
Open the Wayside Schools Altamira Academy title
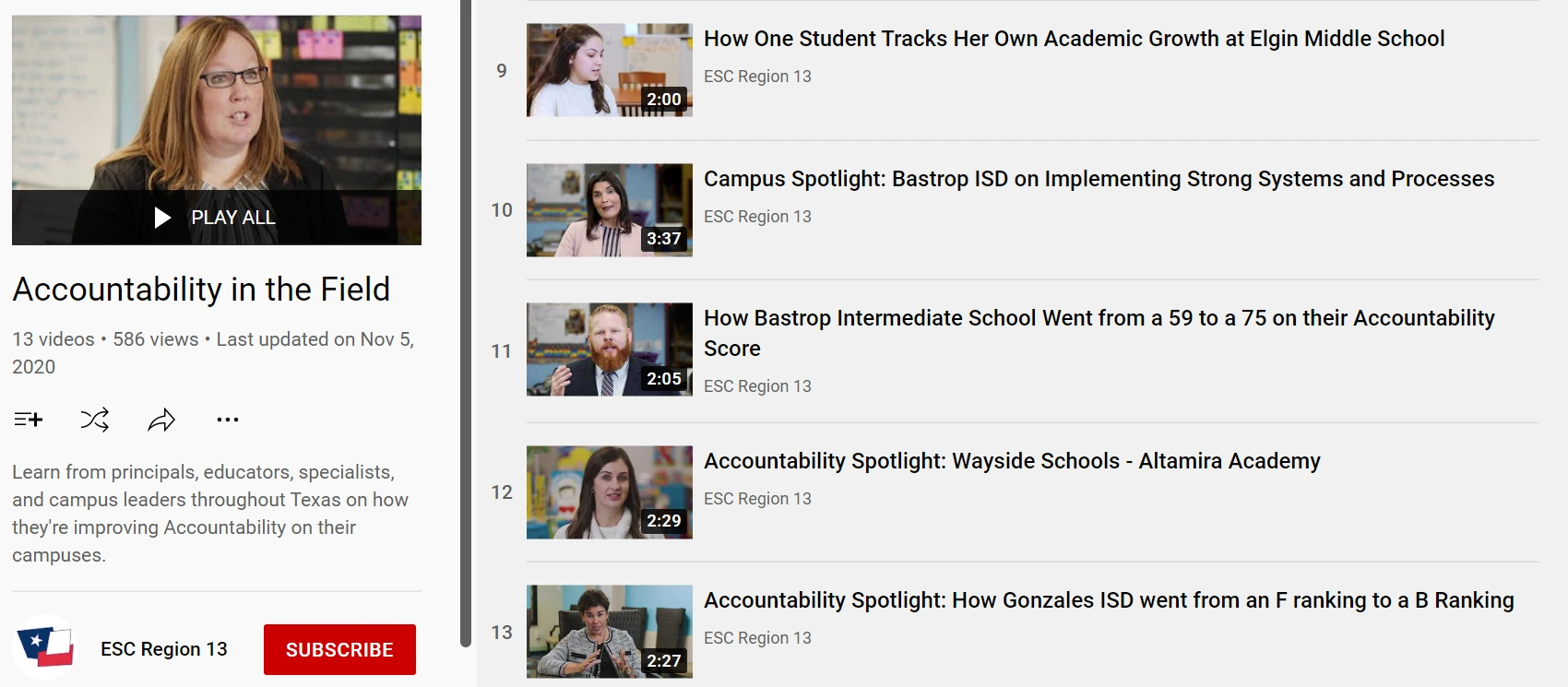(x=1012, y=461)
